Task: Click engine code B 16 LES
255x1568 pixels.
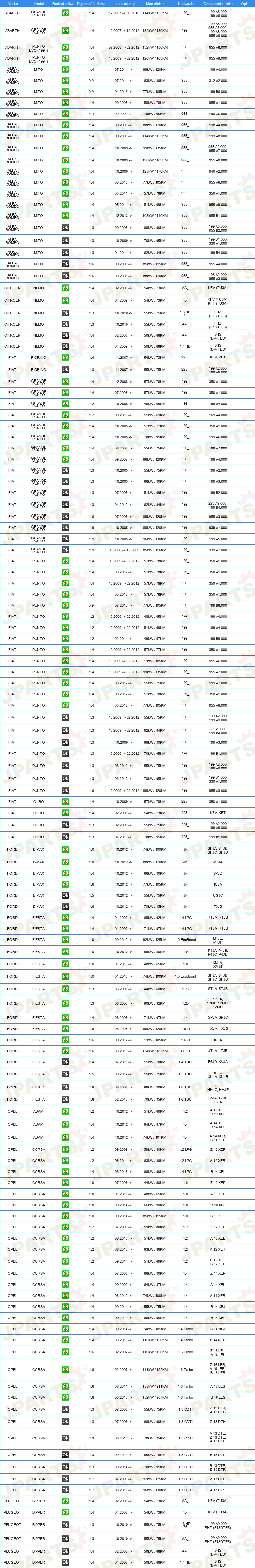Action: 218,1397
